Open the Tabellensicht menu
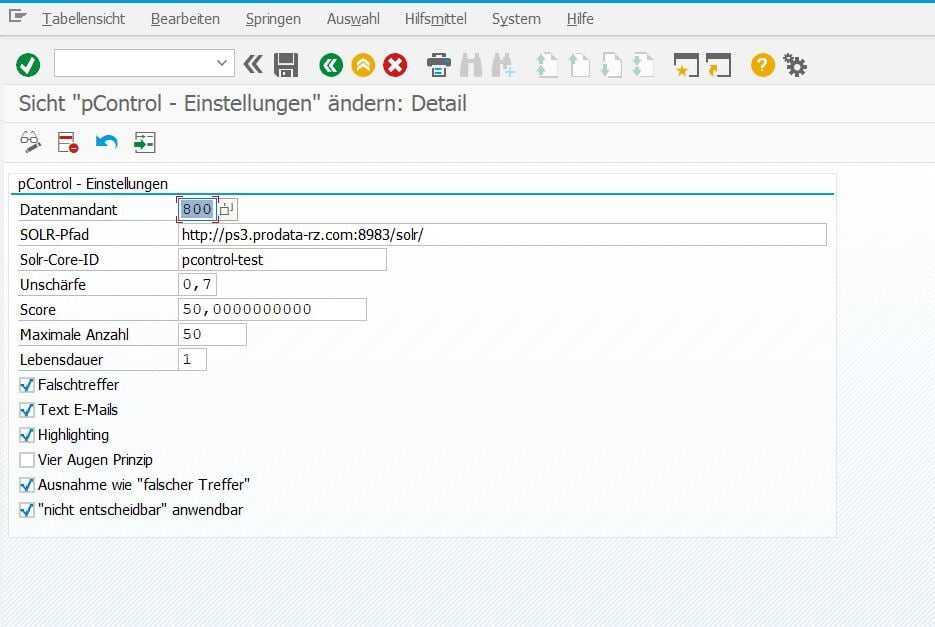This screenshot has width=935, height=627. pyautogui.click(x=83, y=18)
